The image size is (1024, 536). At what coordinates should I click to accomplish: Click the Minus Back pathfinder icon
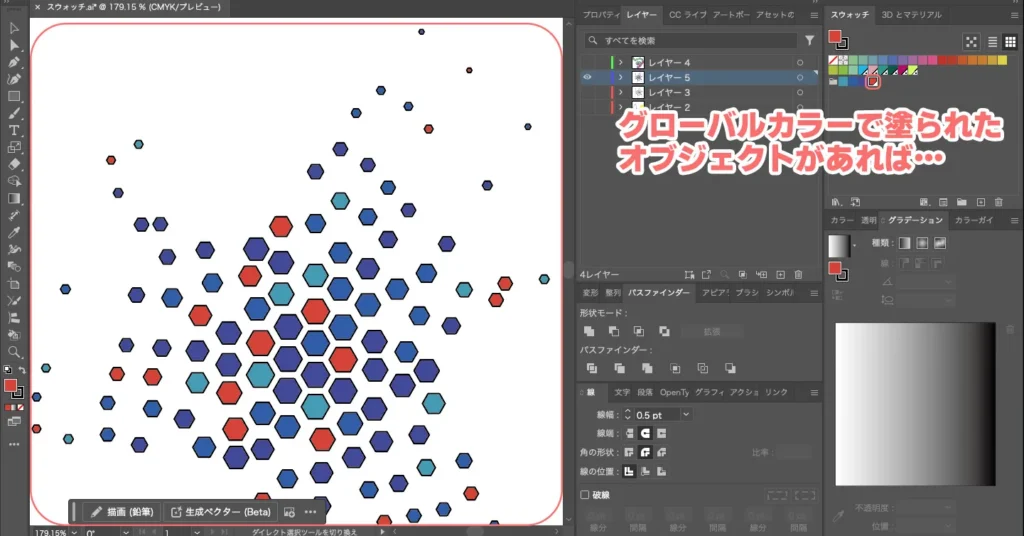point(730,368)
